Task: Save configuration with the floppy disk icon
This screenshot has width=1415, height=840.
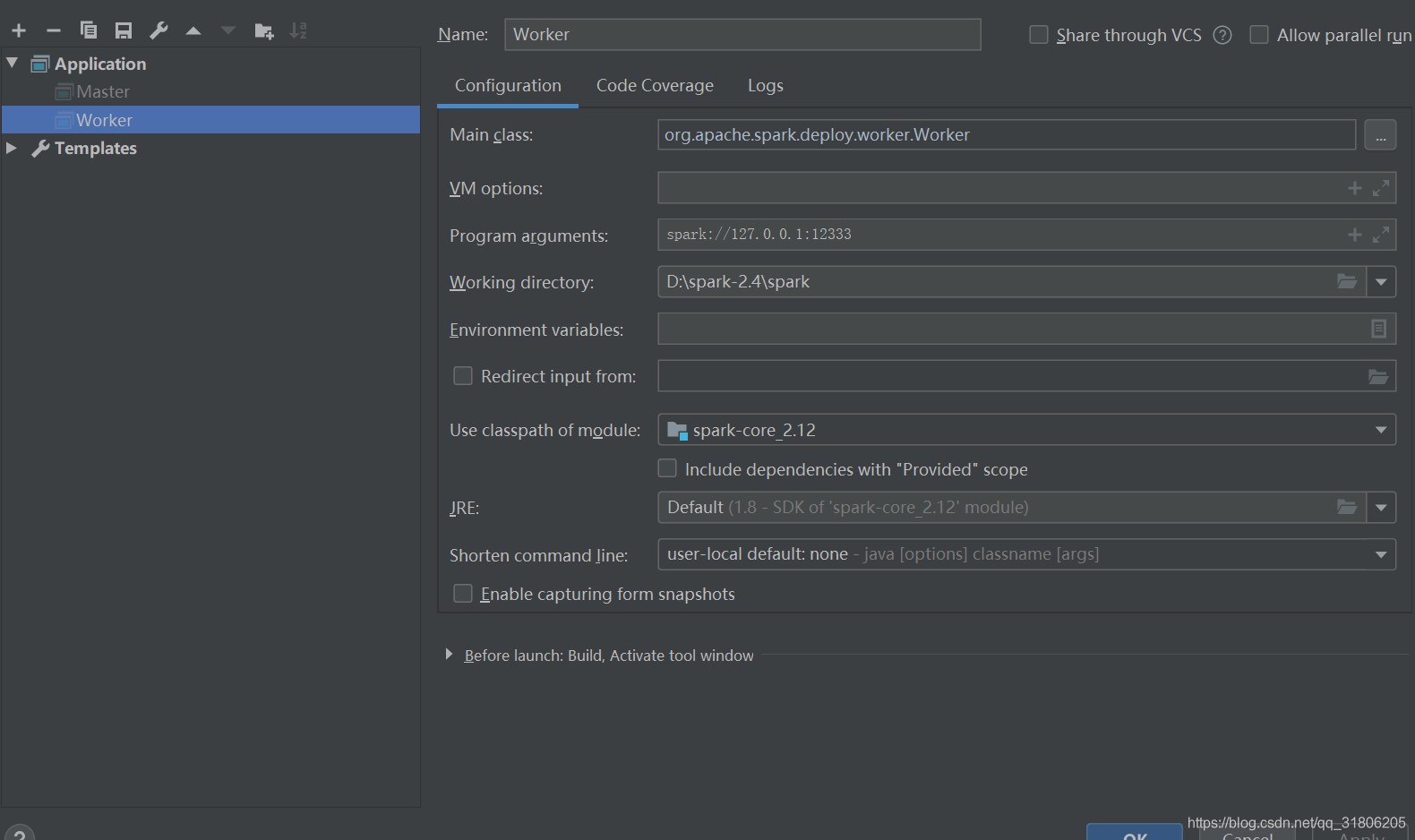Action: pos(124,30)
